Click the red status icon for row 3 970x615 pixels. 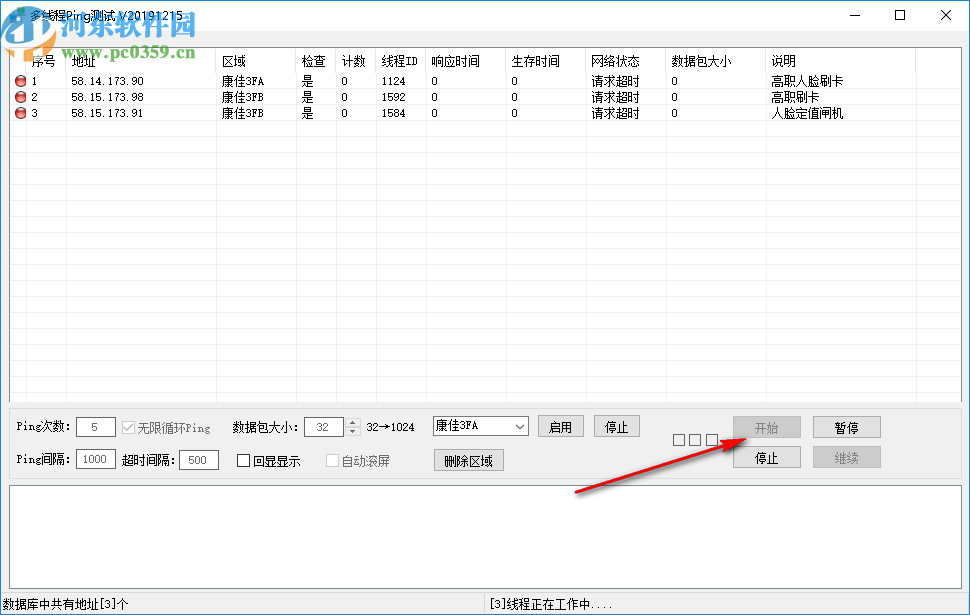(20, 113)
